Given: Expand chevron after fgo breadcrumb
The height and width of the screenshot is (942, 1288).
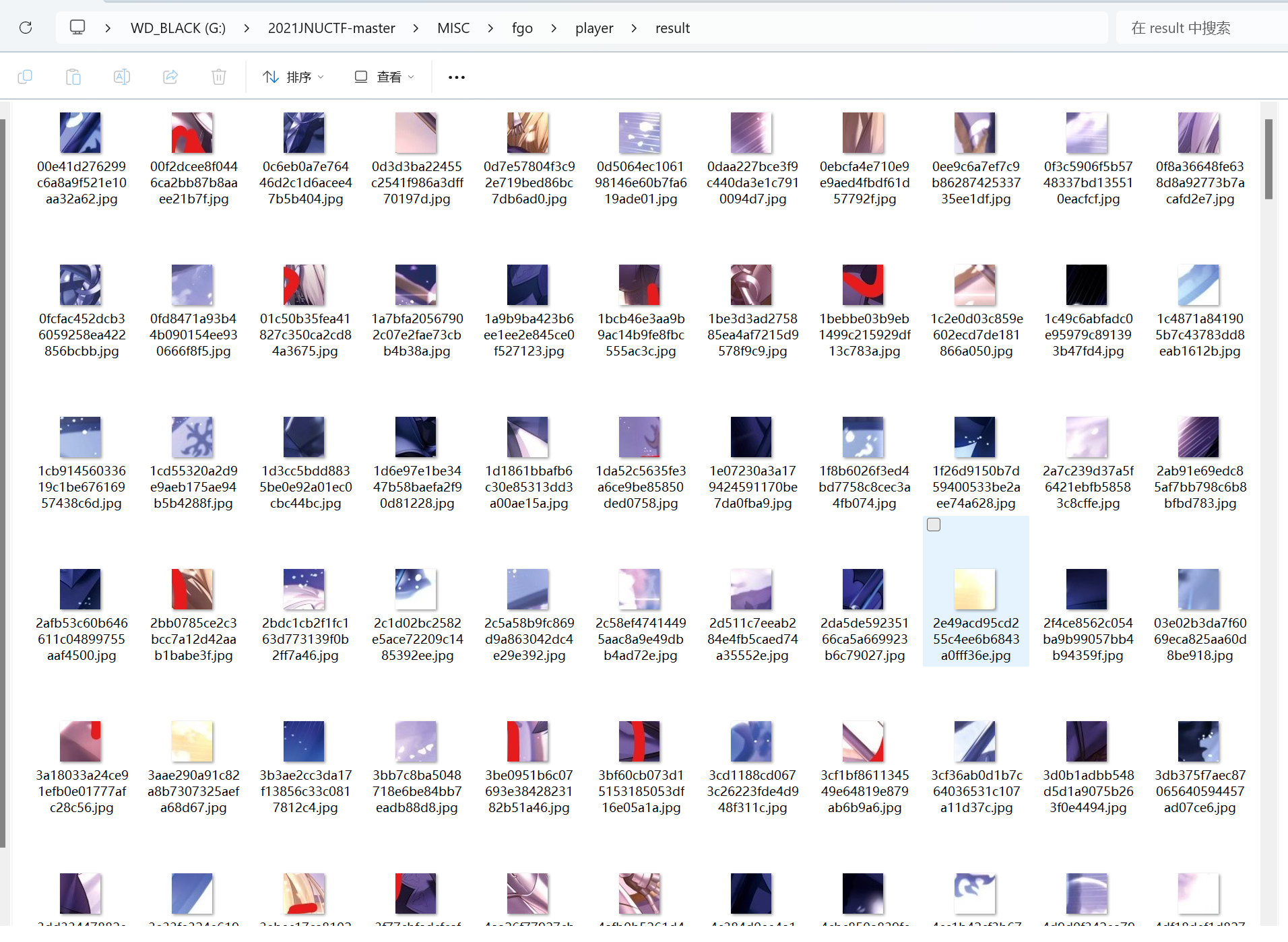Looking at the screenshot, I should point(554,28).
